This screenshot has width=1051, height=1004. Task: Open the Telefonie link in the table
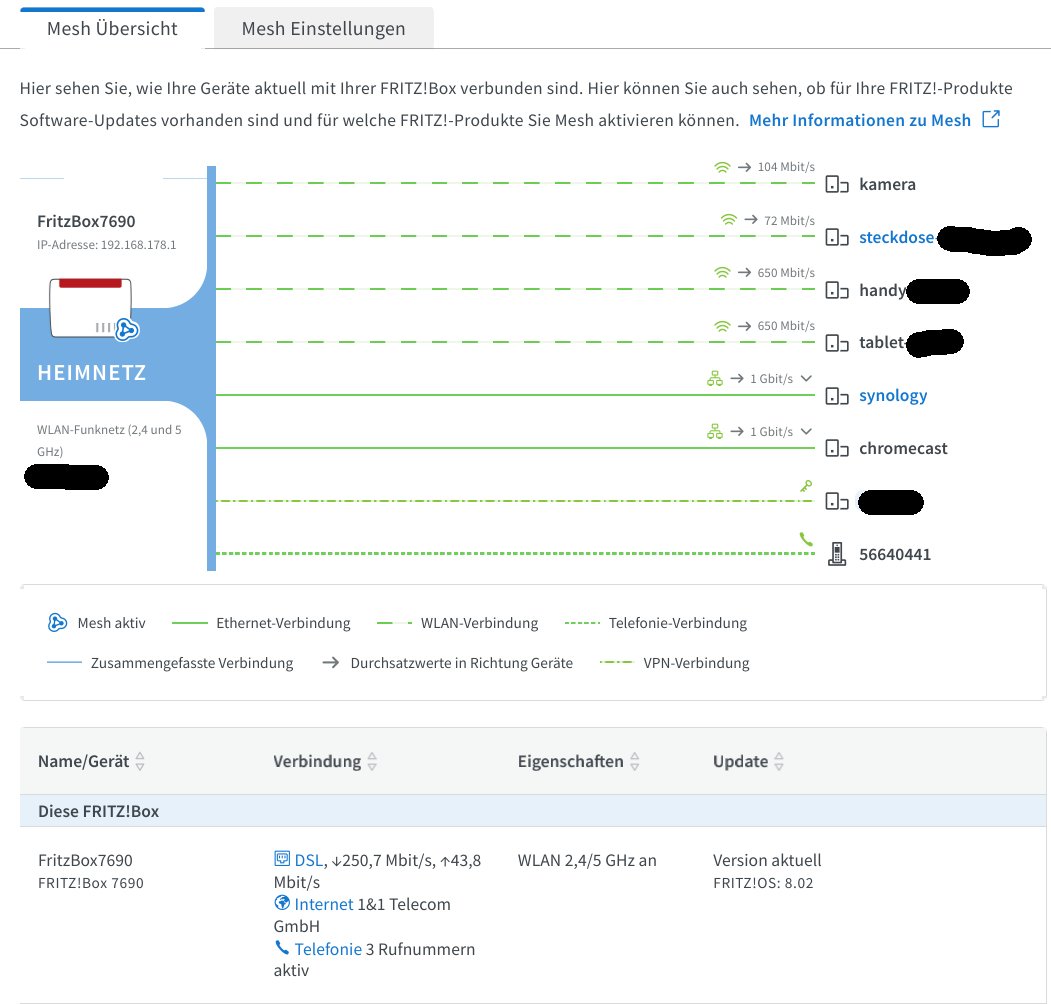coord(328,949)
